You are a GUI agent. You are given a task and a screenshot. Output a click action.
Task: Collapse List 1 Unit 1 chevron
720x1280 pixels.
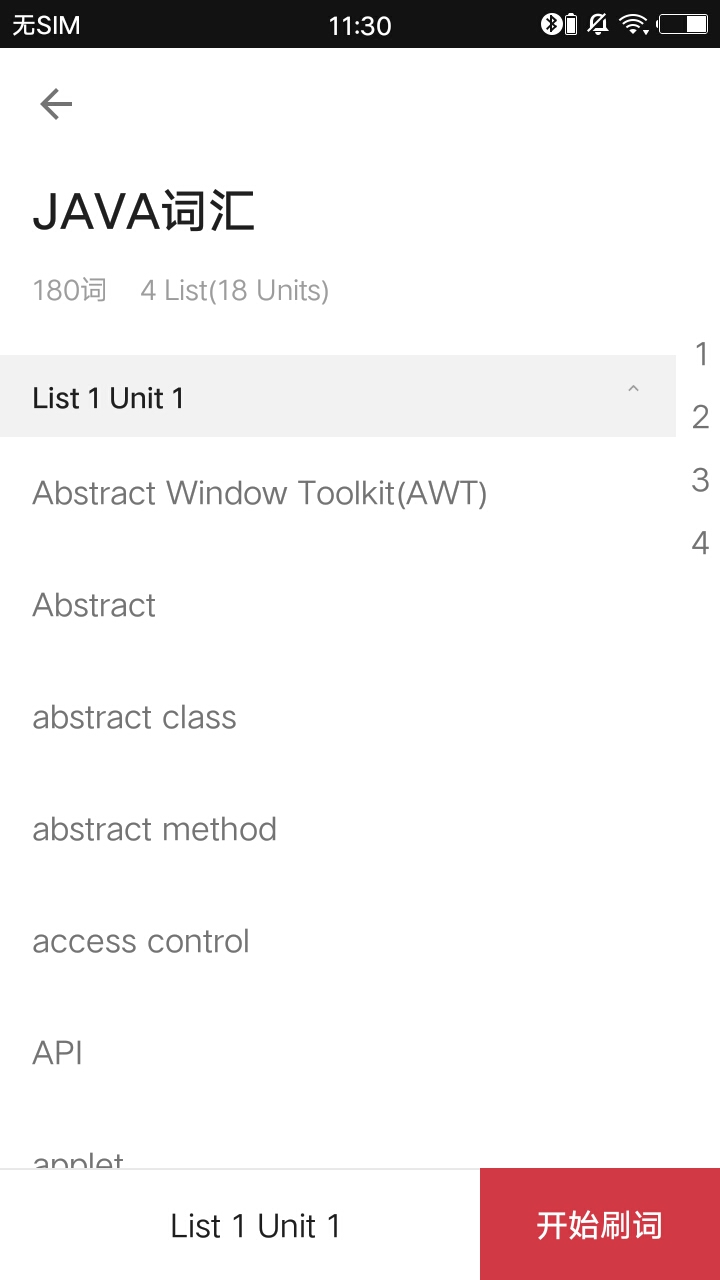pos(633,390)
